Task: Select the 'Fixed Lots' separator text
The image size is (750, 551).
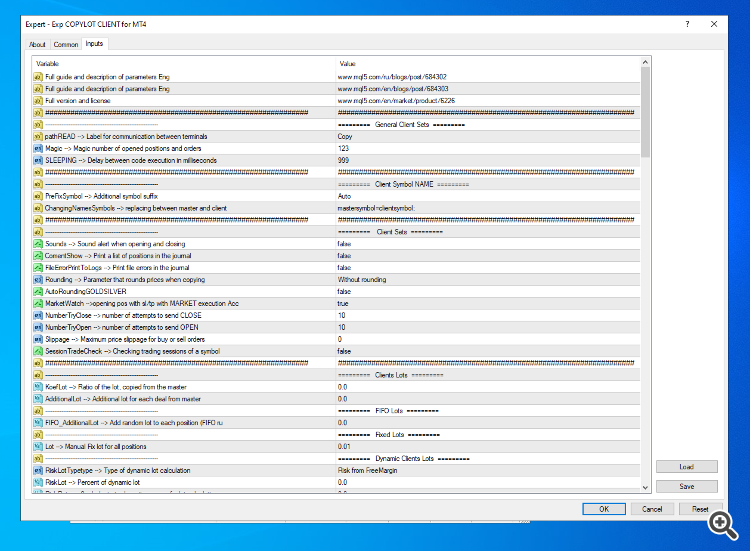Action: pyautogui.click(x=390, y=435)
